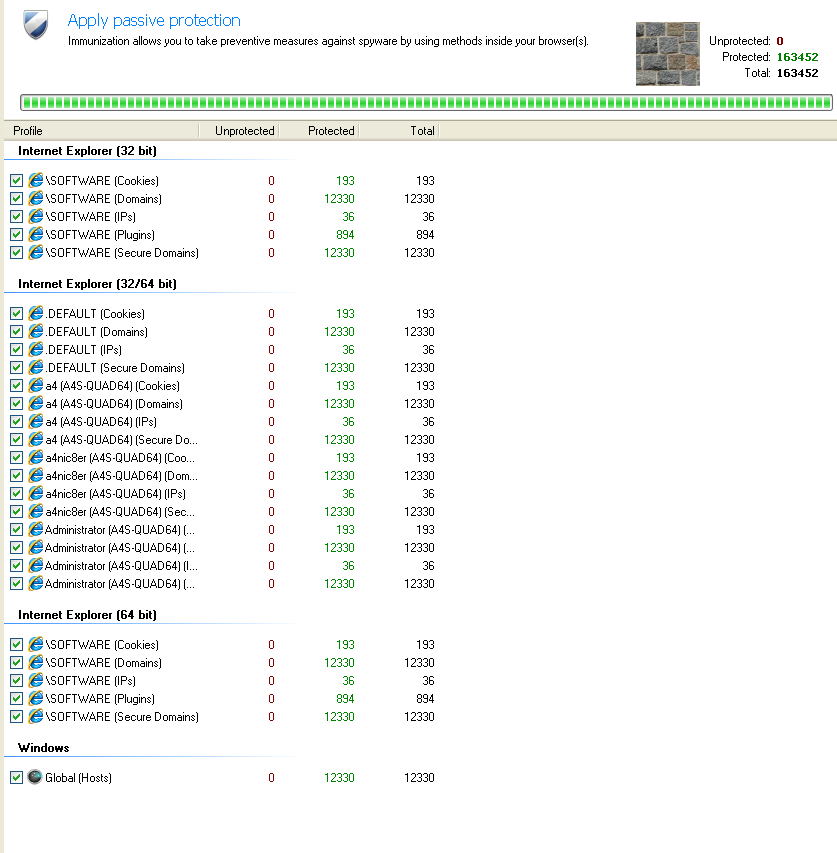The width and height of the screenshot is (837, 853).
Task: Toggle checkbox of Administrator row showing 36
Action: pyautogui.click(x=16, y=566)
